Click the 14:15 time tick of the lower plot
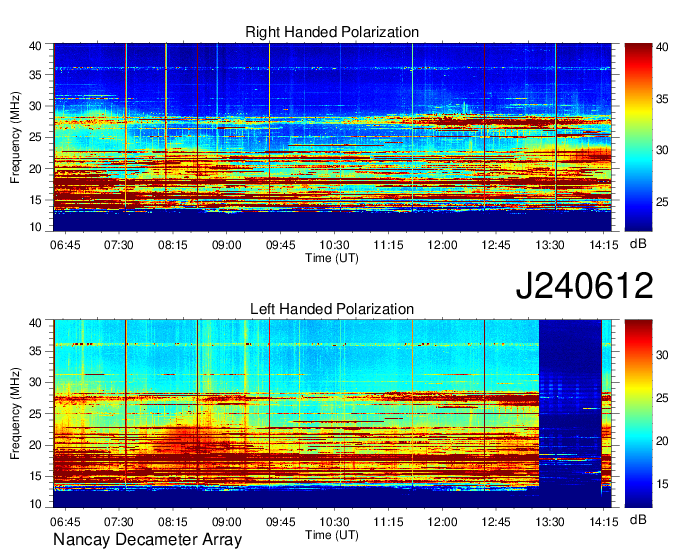Viewport: 680px width, 552px height. click(604, 522)
